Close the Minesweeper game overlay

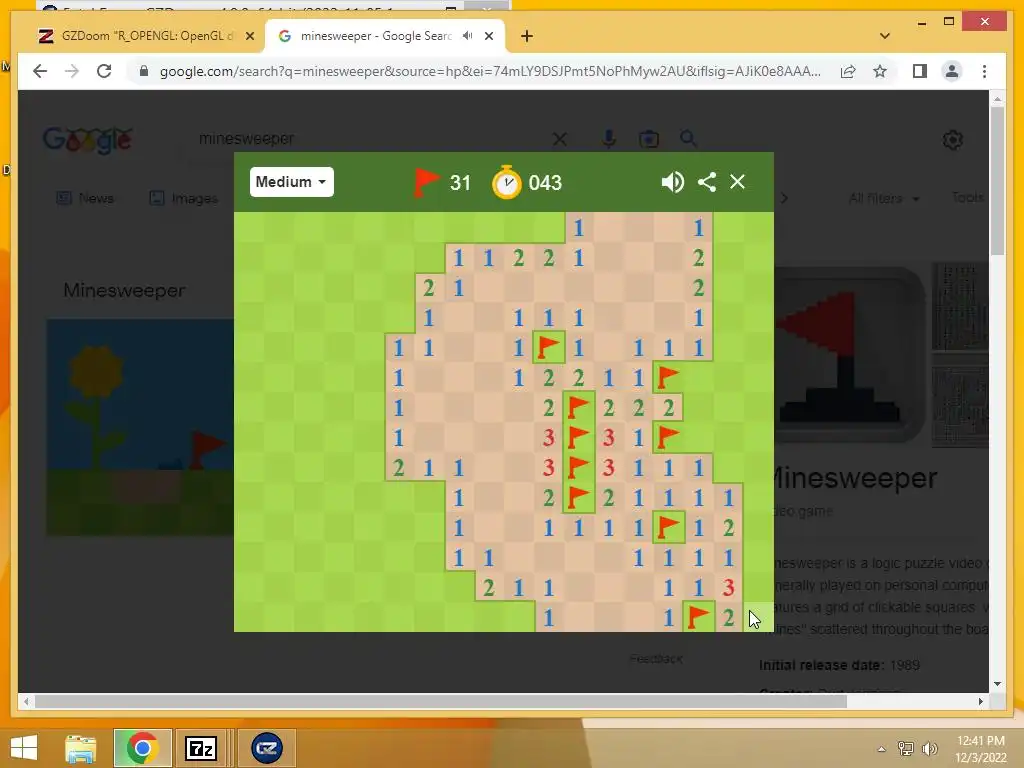click(737, 182)
